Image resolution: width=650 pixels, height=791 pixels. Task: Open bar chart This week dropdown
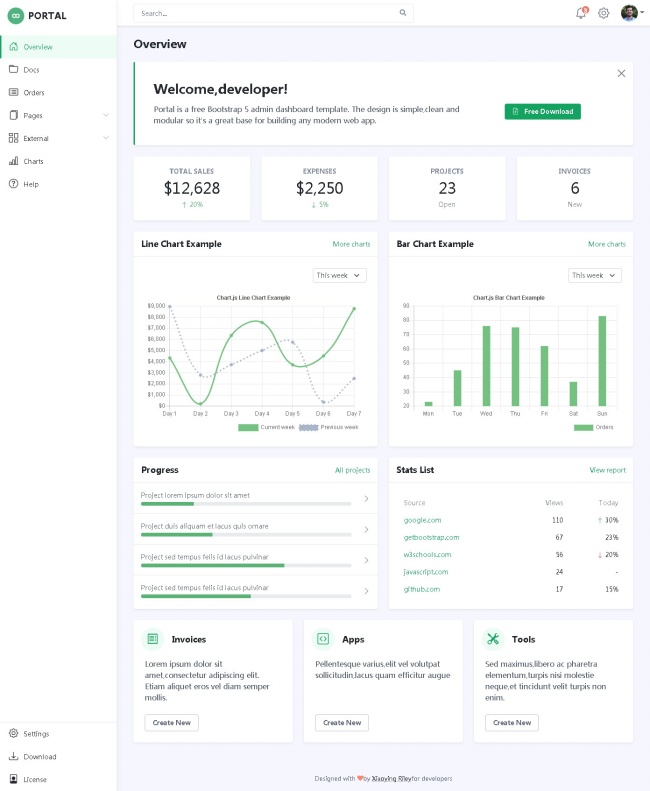pyautogui.click(x=595, y=275)
